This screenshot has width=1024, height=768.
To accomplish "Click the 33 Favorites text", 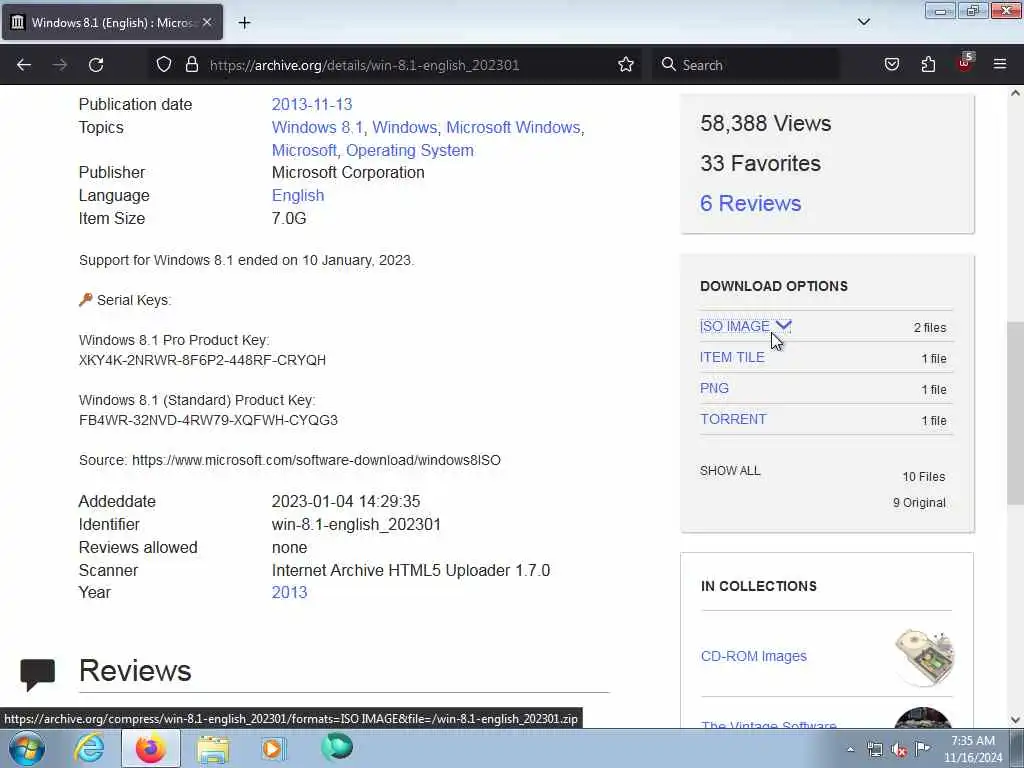I will (760, 163).
